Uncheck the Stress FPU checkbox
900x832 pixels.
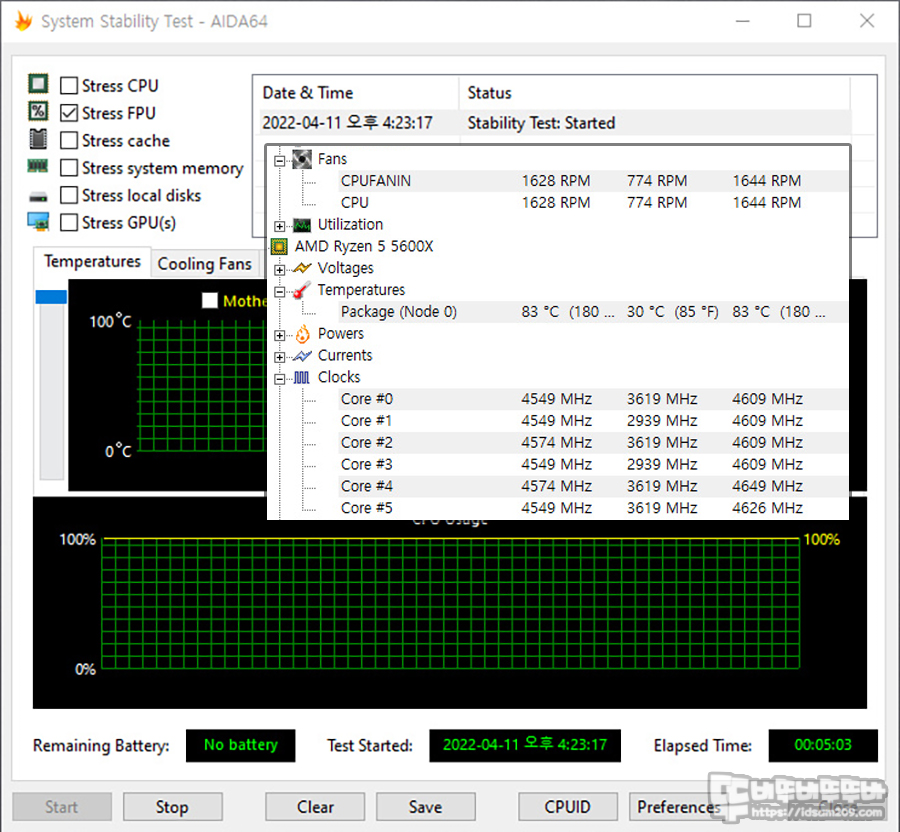pos(69,113)
